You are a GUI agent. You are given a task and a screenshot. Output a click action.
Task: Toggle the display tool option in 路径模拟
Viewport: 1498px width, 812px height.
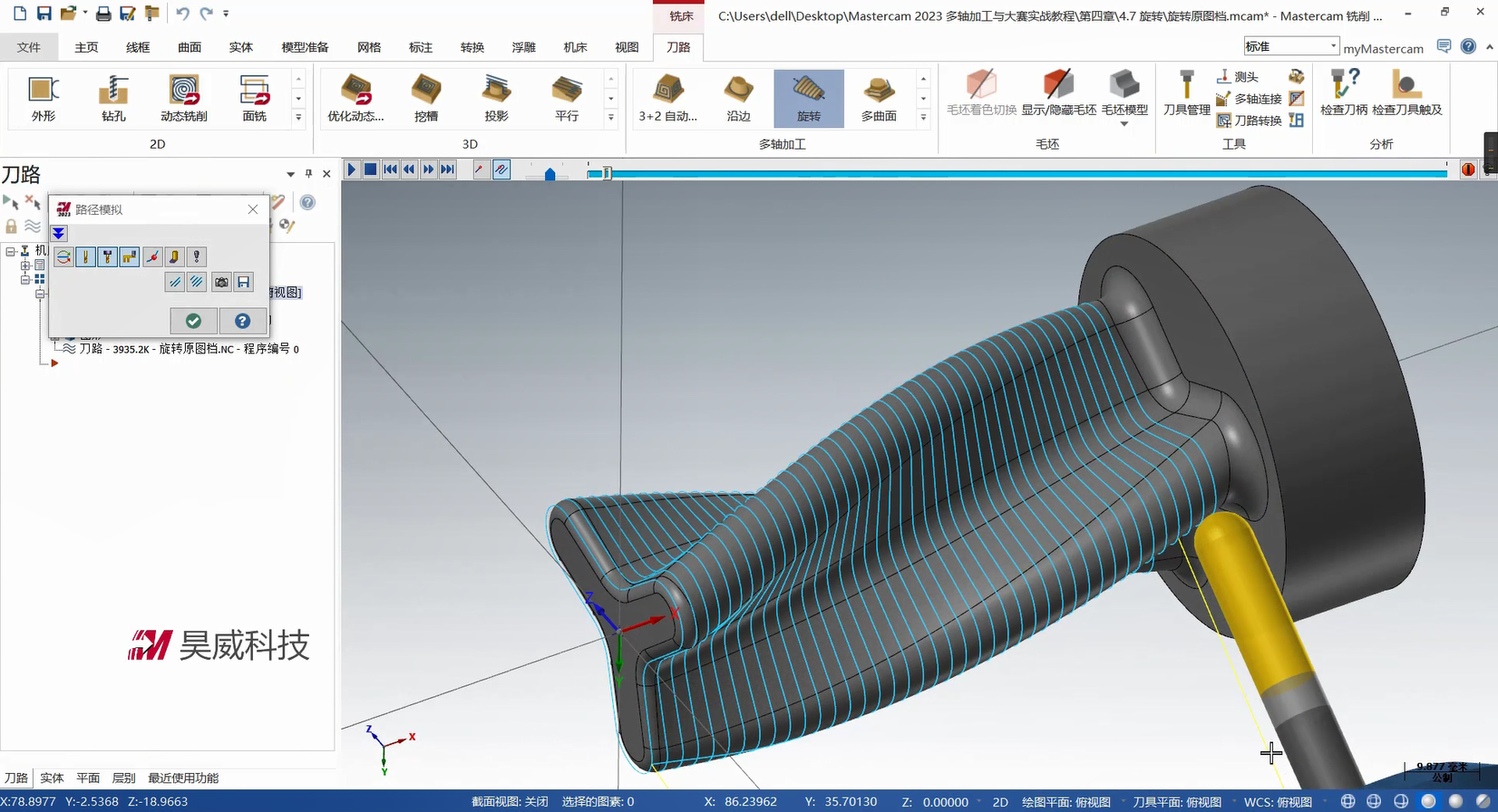[85, 257]
